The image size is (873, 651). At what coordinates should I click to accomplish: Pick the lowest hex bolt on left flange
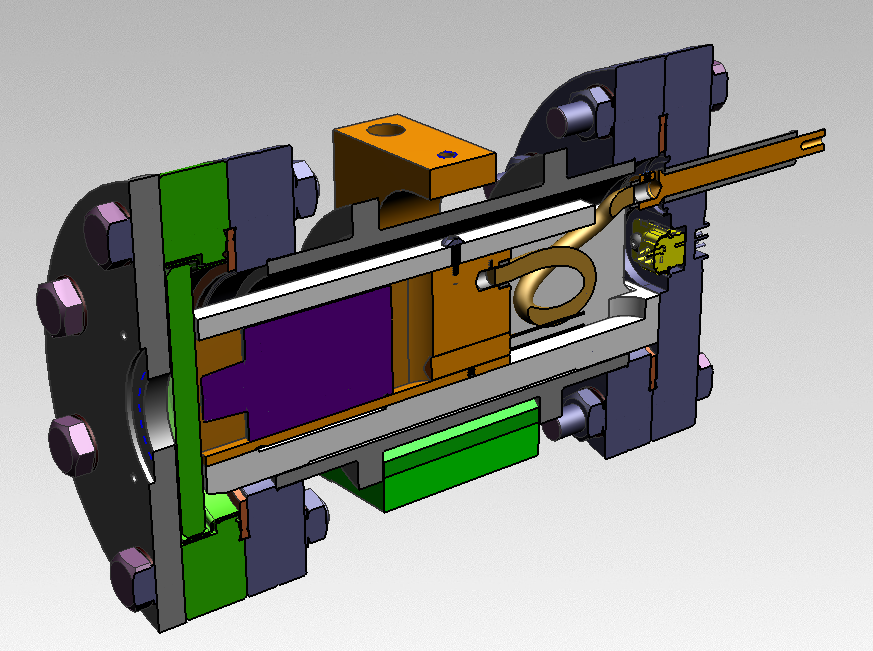[134, 577]
